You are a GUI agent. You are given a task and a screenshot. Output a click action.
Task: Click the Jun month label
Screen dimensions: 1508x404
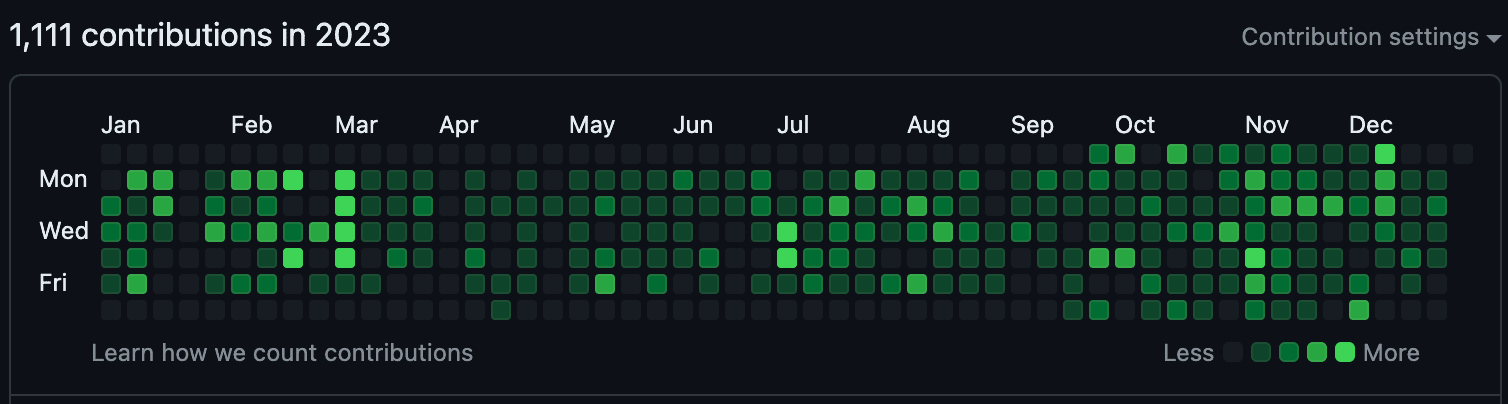point(693,125)
